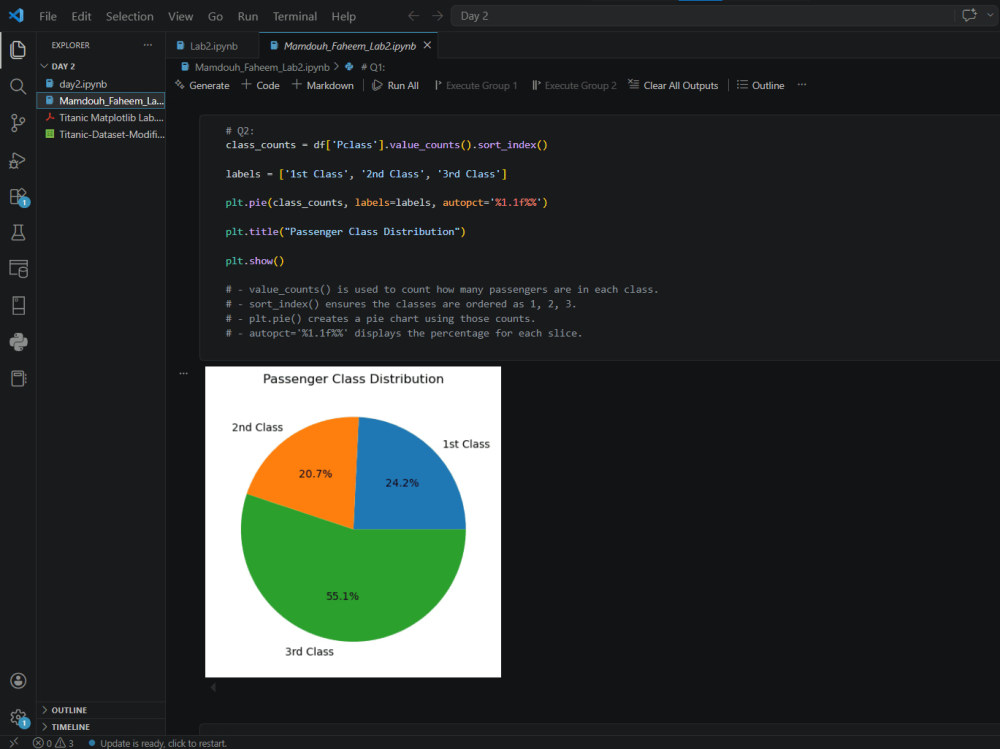Open cell output more actions ellipsis
The height and width of the screenshot is (749, 1000).
(x=184, y=373)
